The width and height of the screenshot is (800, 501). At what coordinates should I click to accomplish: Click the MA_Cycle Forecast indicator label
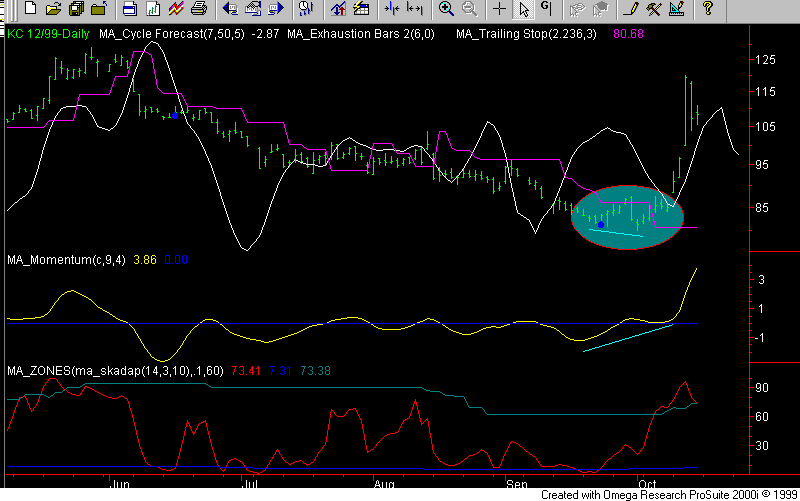point(170,35)
